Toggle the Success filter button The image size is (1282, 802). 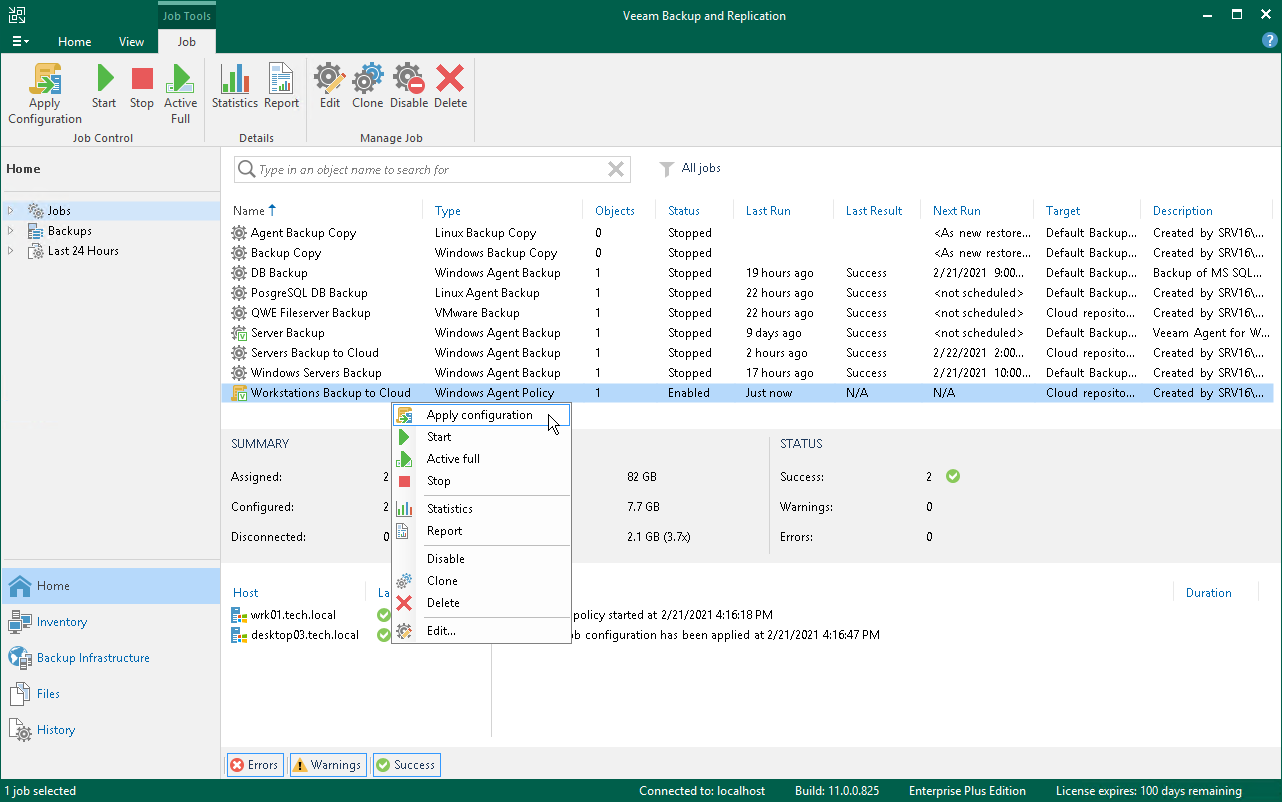pos(406,765)
